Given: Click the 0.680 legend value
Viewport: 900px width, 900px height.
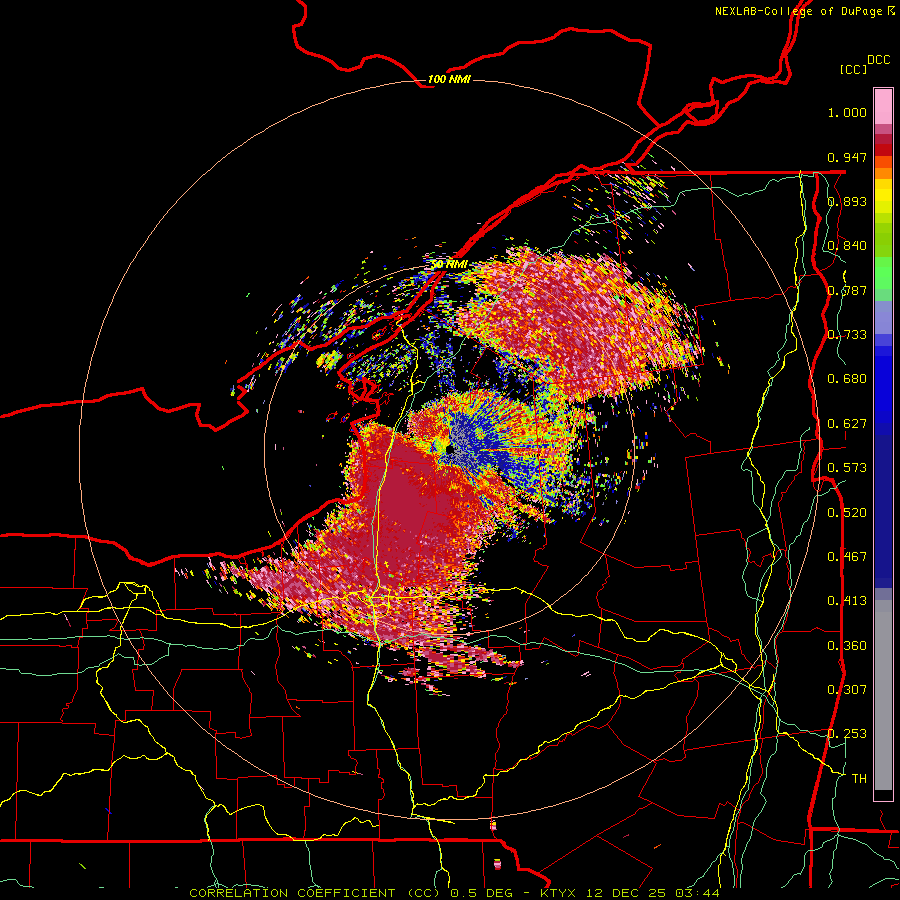Looking at the screenshot, I should (x=847, y=379).
